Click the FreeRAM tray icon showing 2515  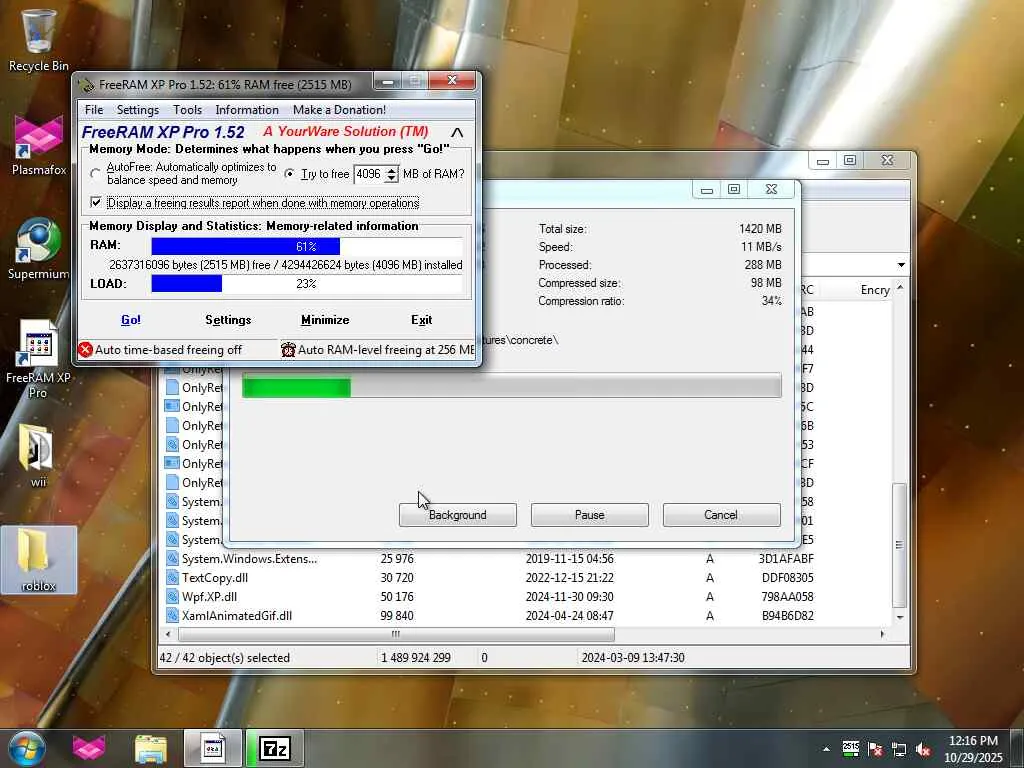click(x=850, y=748)
